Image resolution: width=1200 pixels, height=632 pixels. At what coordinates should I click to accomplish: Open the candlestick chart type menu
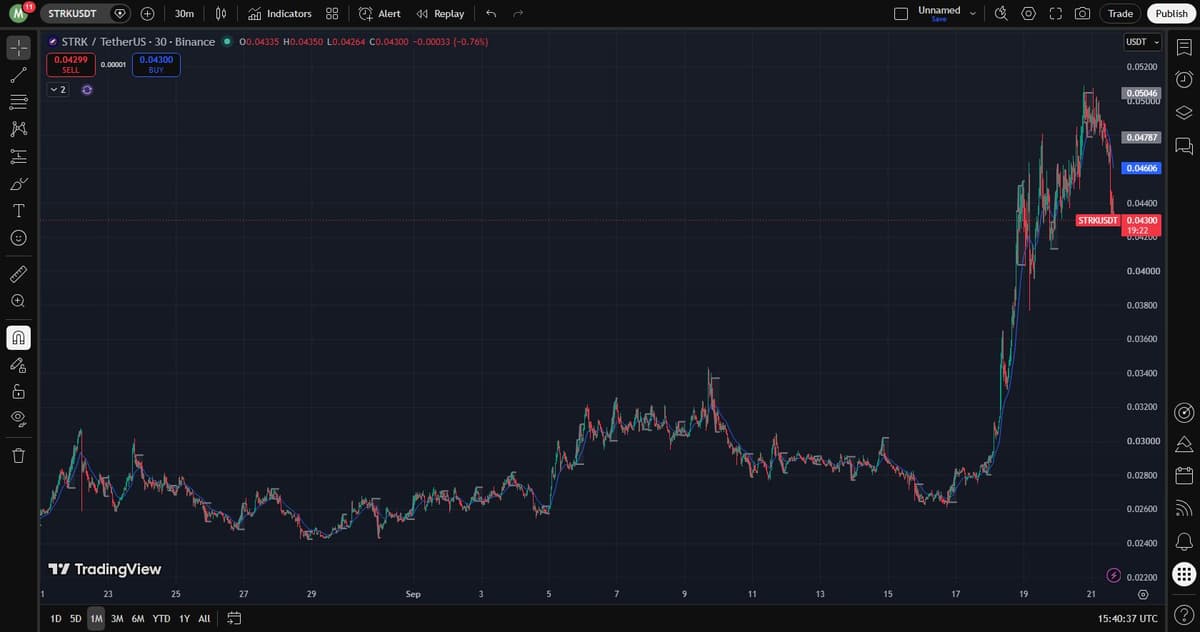point(221,14)
